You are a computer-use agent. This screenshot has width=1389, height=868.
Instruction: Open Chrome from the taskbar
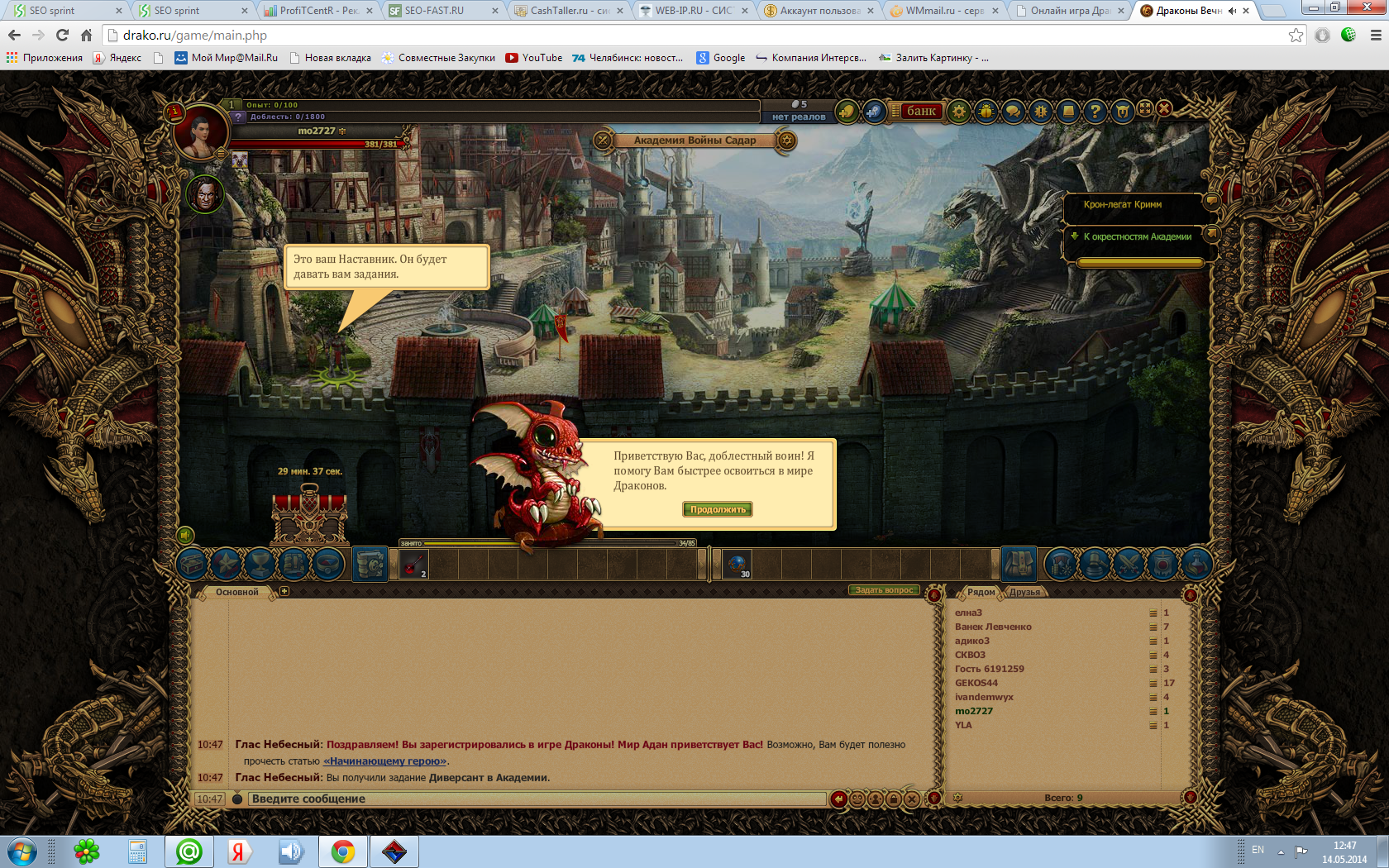[343, 851]
